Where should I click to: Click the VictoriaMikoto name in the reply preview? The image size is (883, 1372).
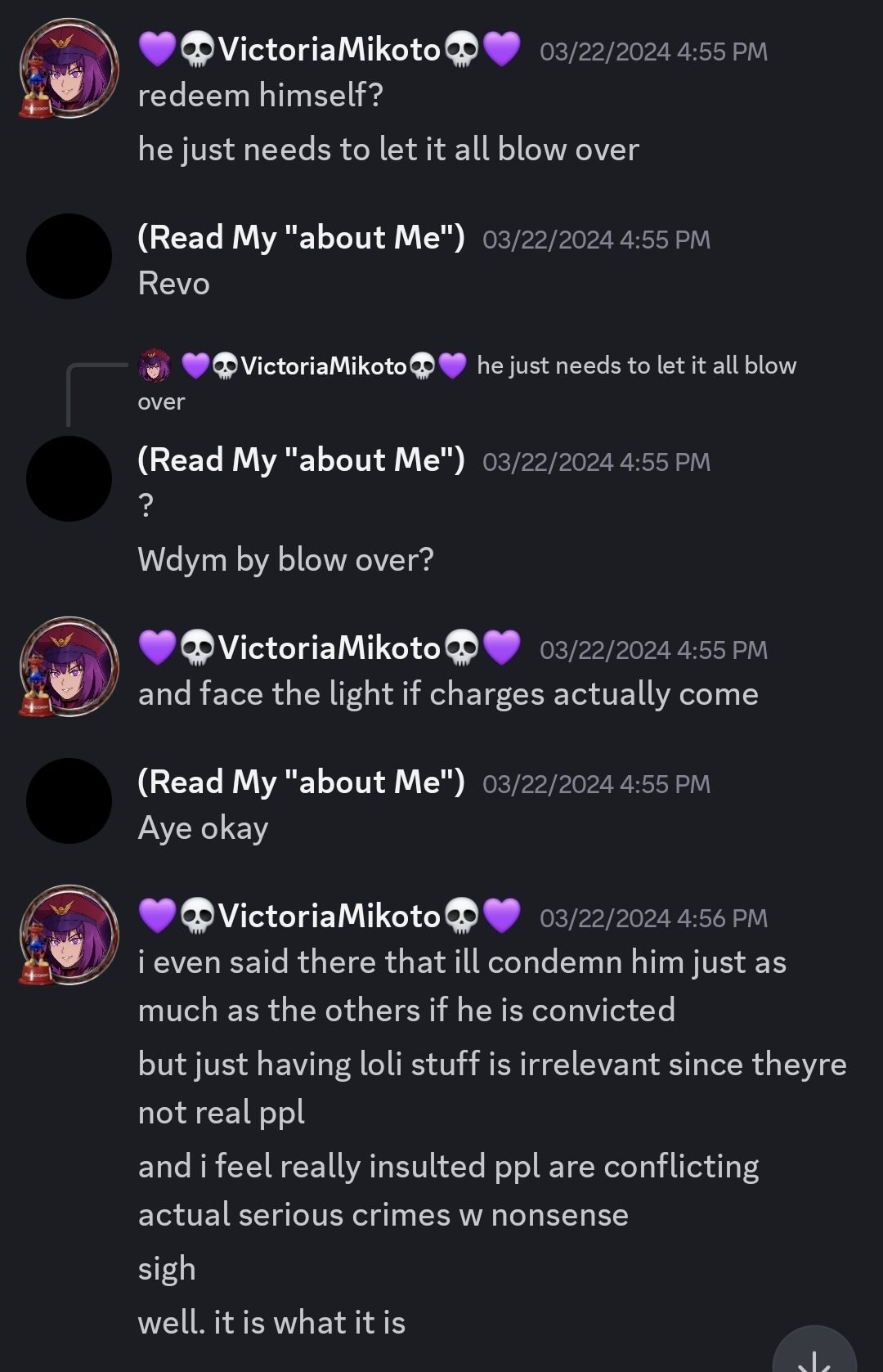point(324,365)
